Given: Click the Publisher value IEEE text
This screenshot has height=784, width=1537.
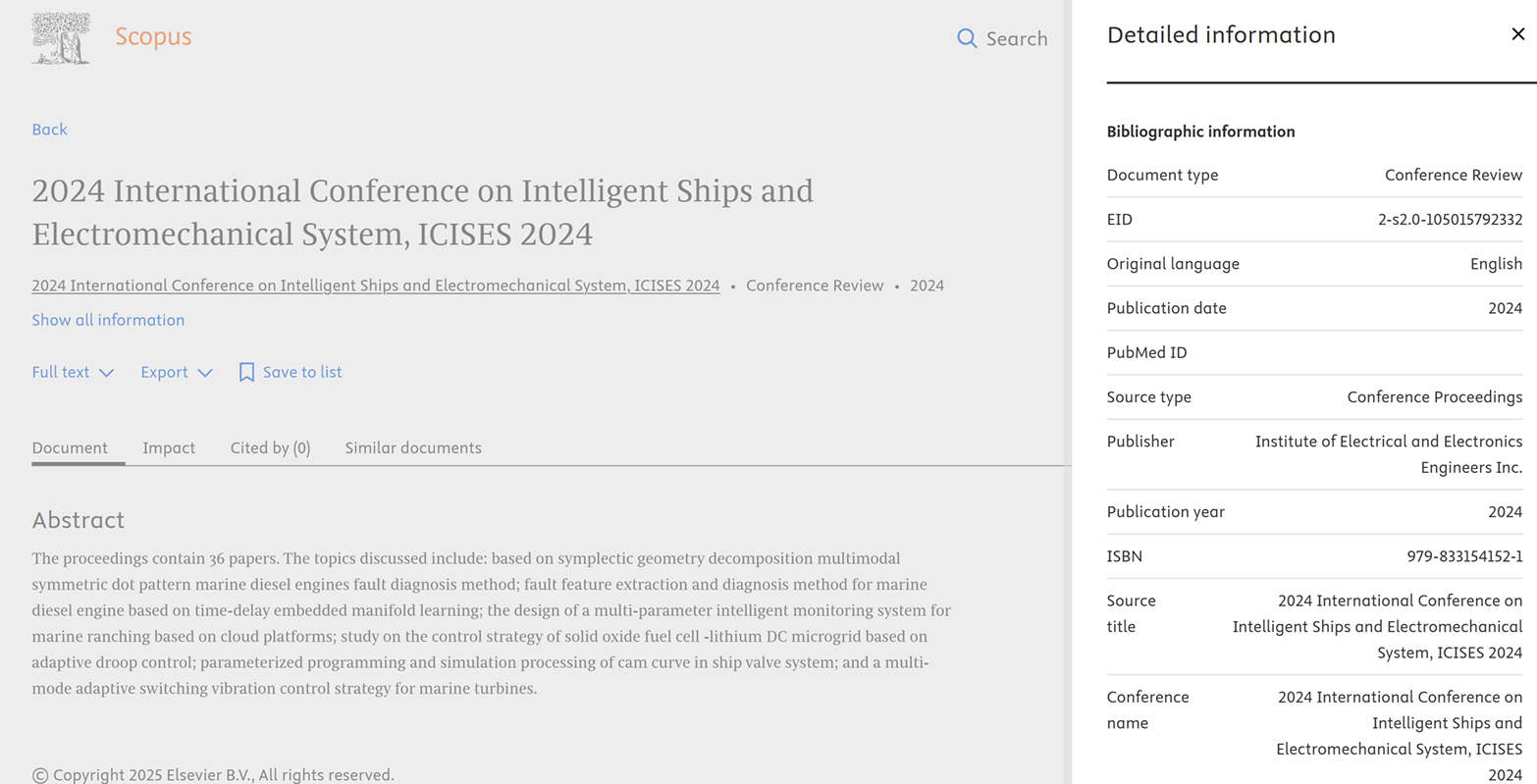Looking at the screenshot, I should (1389, 454).
